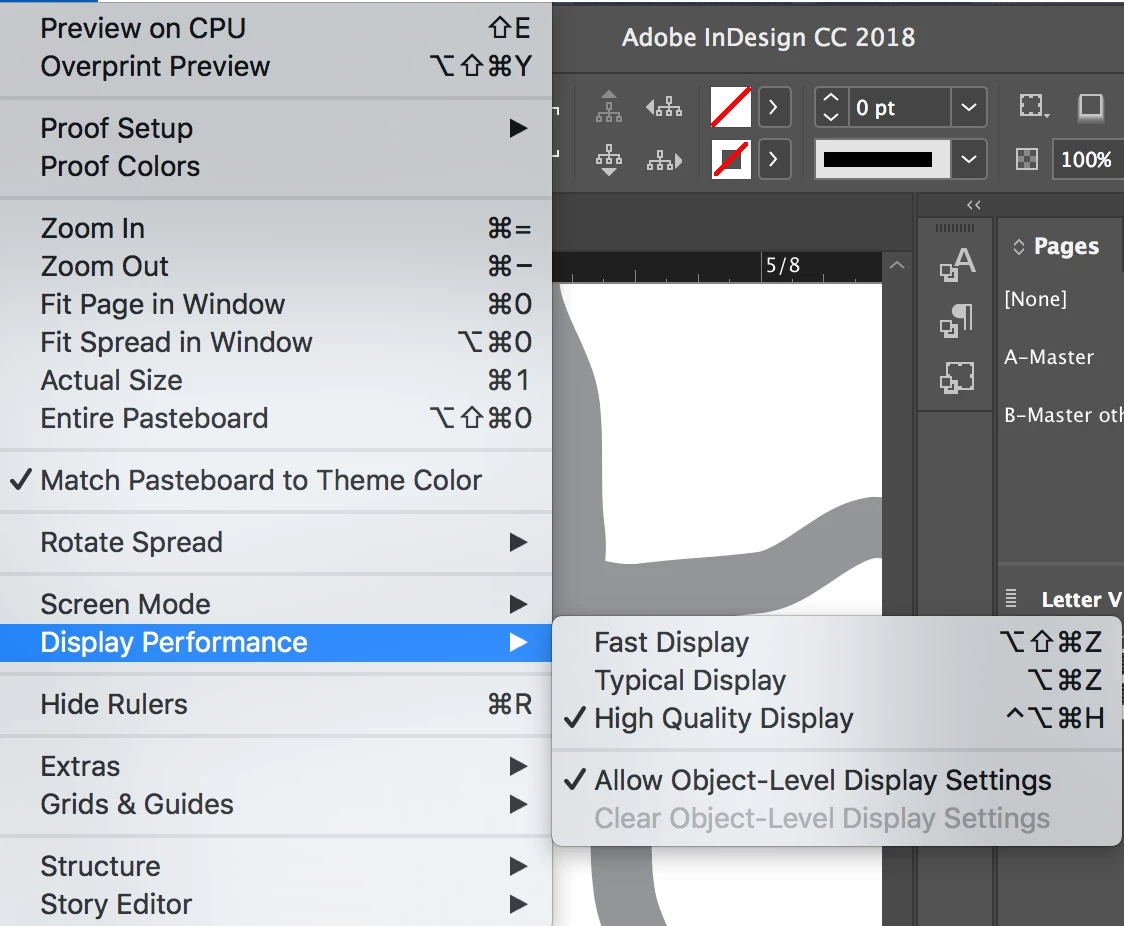Open the stroke style dropdown arrow
1124x926 pixels.
pos(968,159)
